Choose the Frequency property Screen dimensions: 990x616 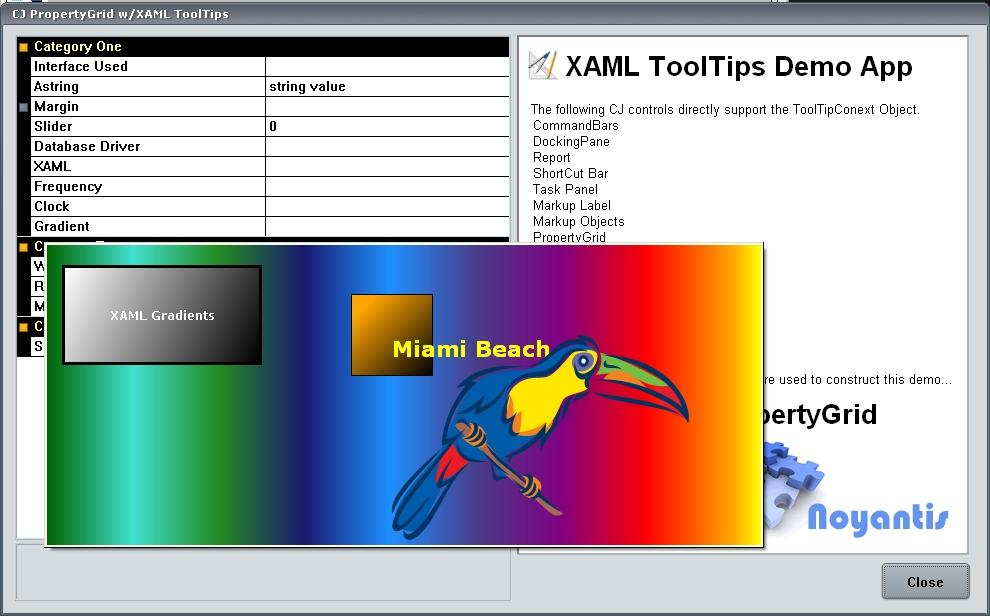point(148,187)
